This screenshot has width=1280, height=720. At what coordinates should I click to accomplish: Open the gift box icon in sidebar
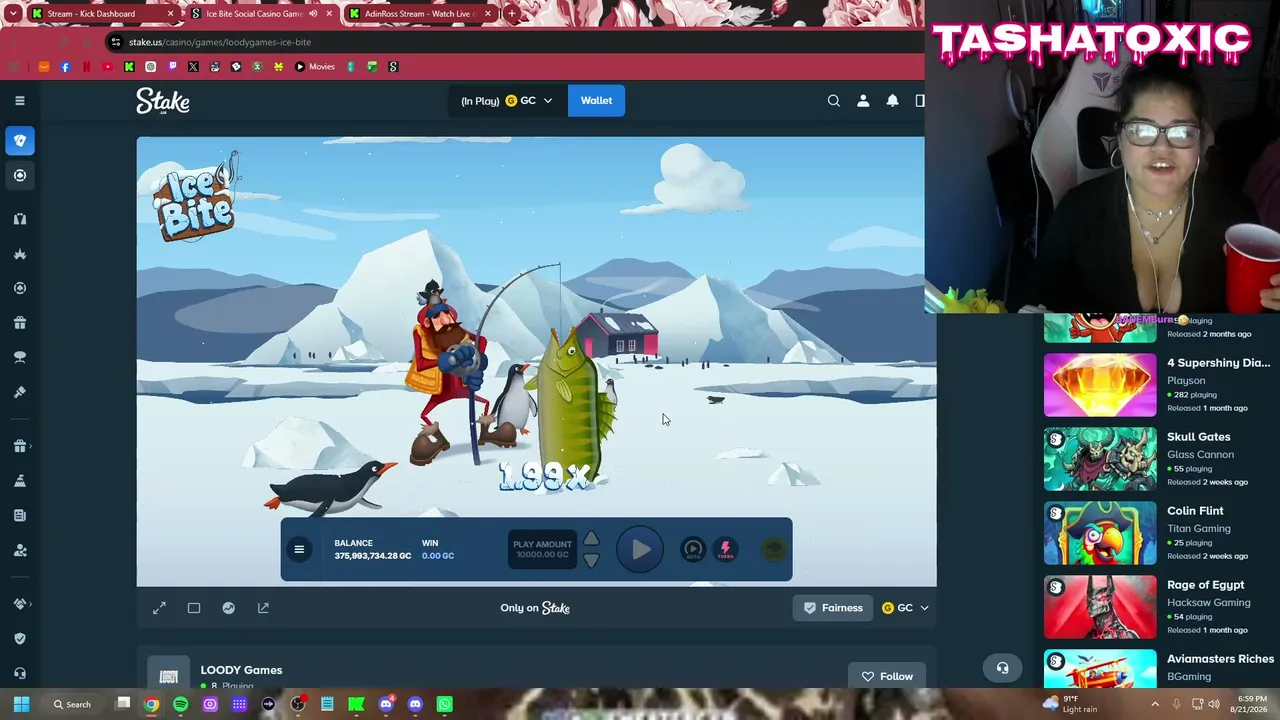(20, 323)
